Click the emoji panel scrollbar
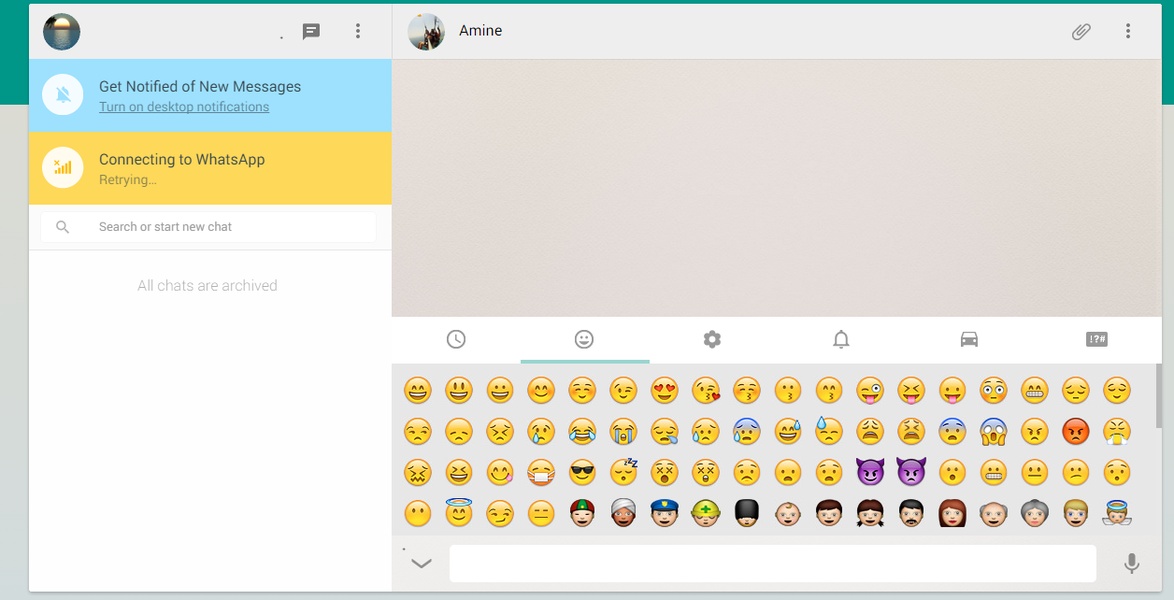Viewport: 1174px width, 600px height. click(1159, 396)
